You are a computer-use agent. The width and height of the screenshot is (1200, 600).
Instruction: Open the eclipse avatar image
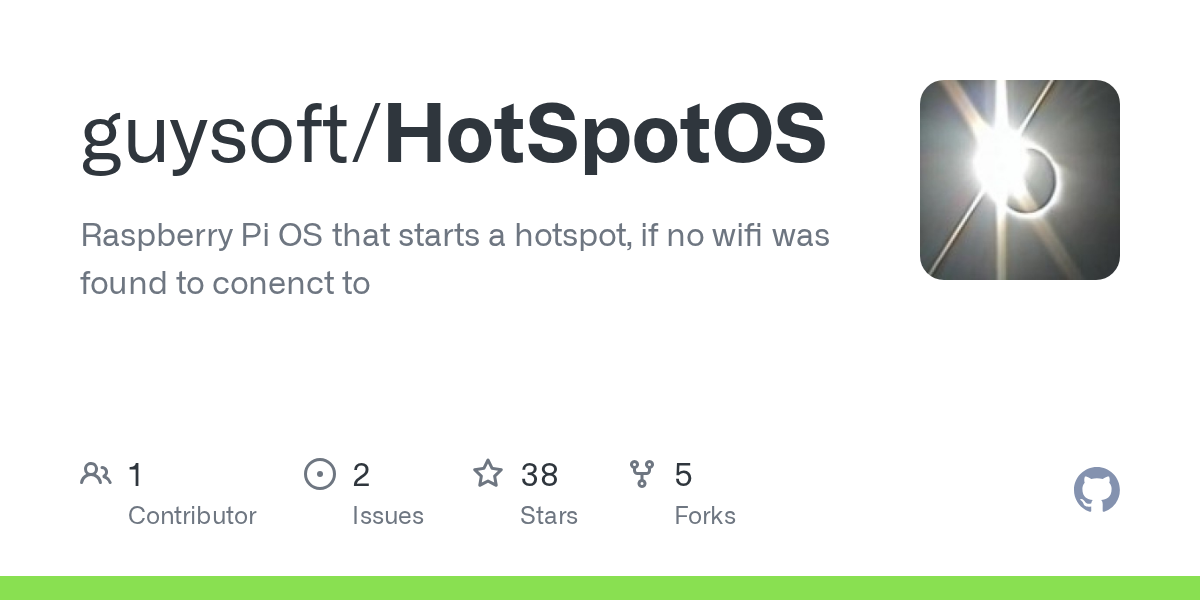coord(1019,180)
